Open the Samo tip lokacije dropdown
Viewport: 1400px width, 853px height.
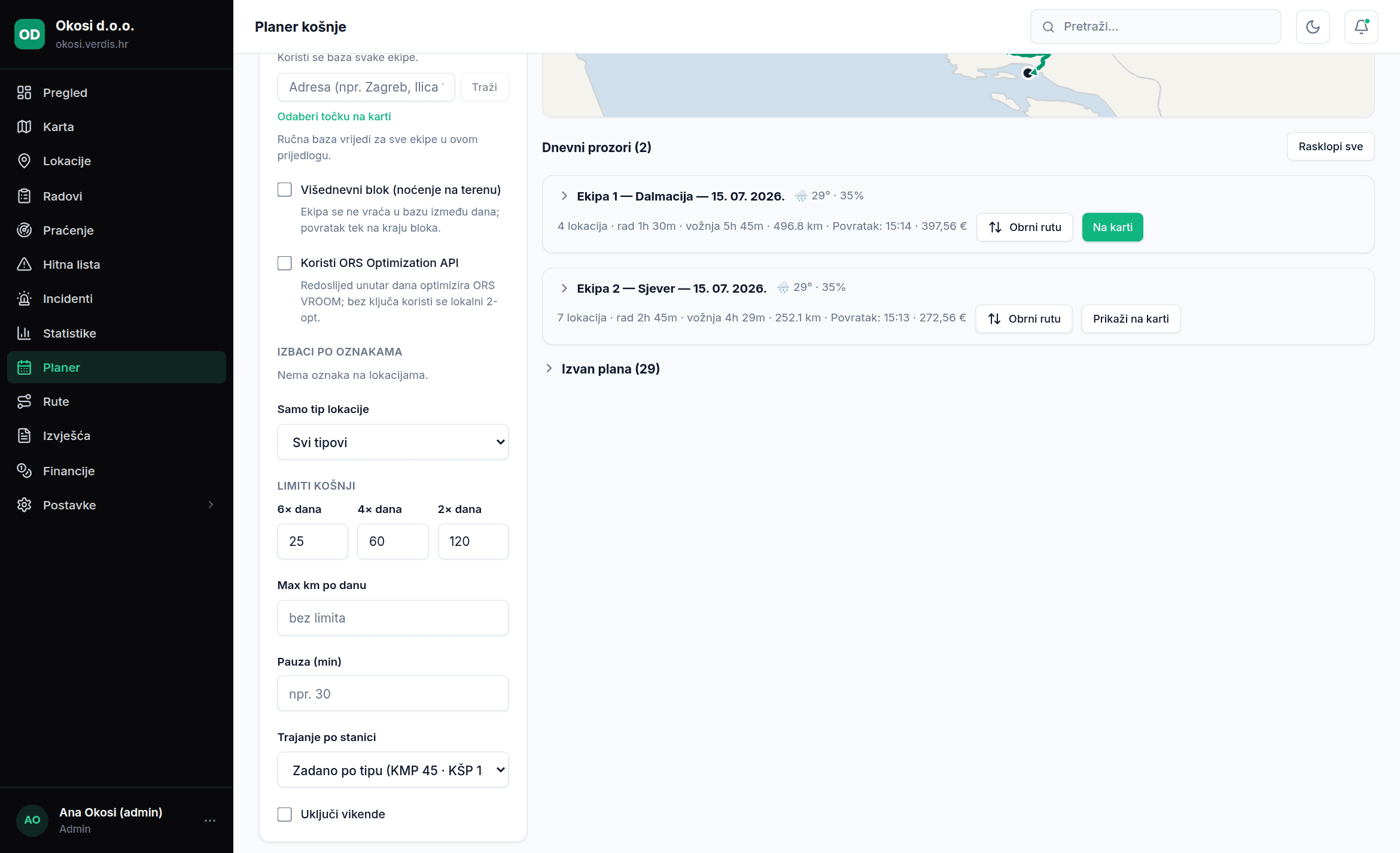click(x=393, y=442)
